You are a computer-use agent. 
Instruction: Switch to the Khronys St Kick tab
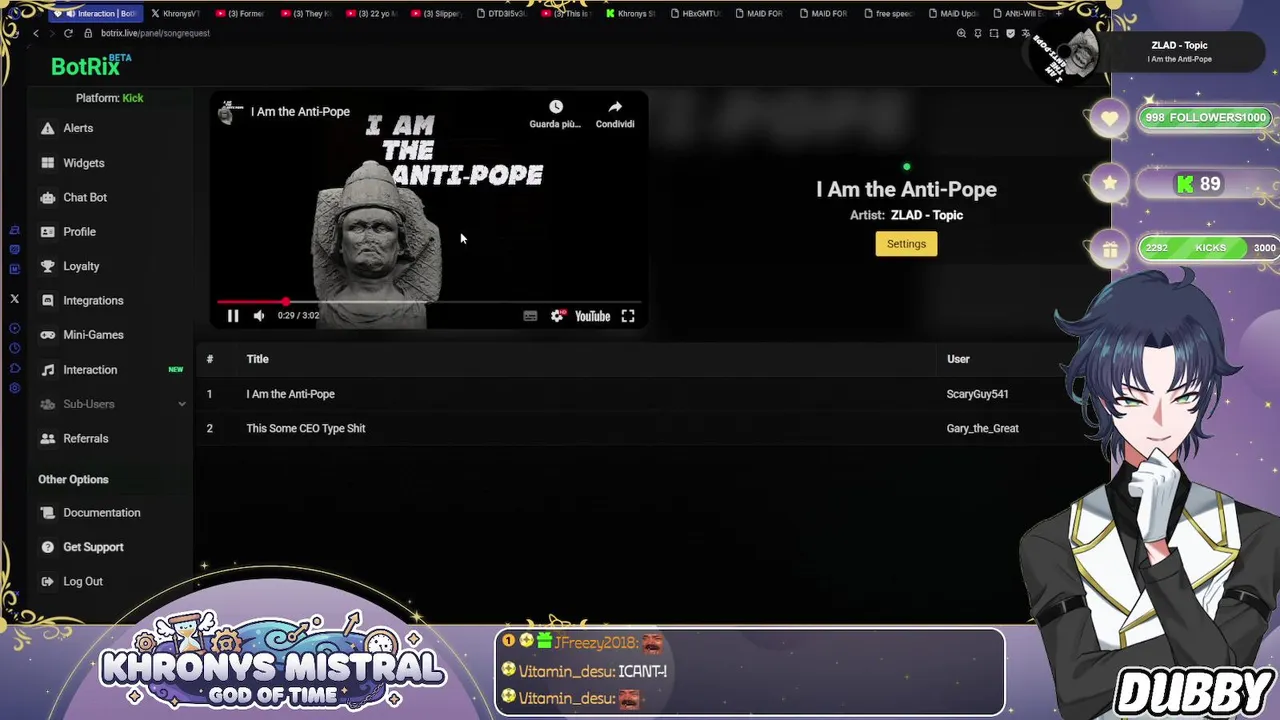pyautogui.click(x=631, y=13)
